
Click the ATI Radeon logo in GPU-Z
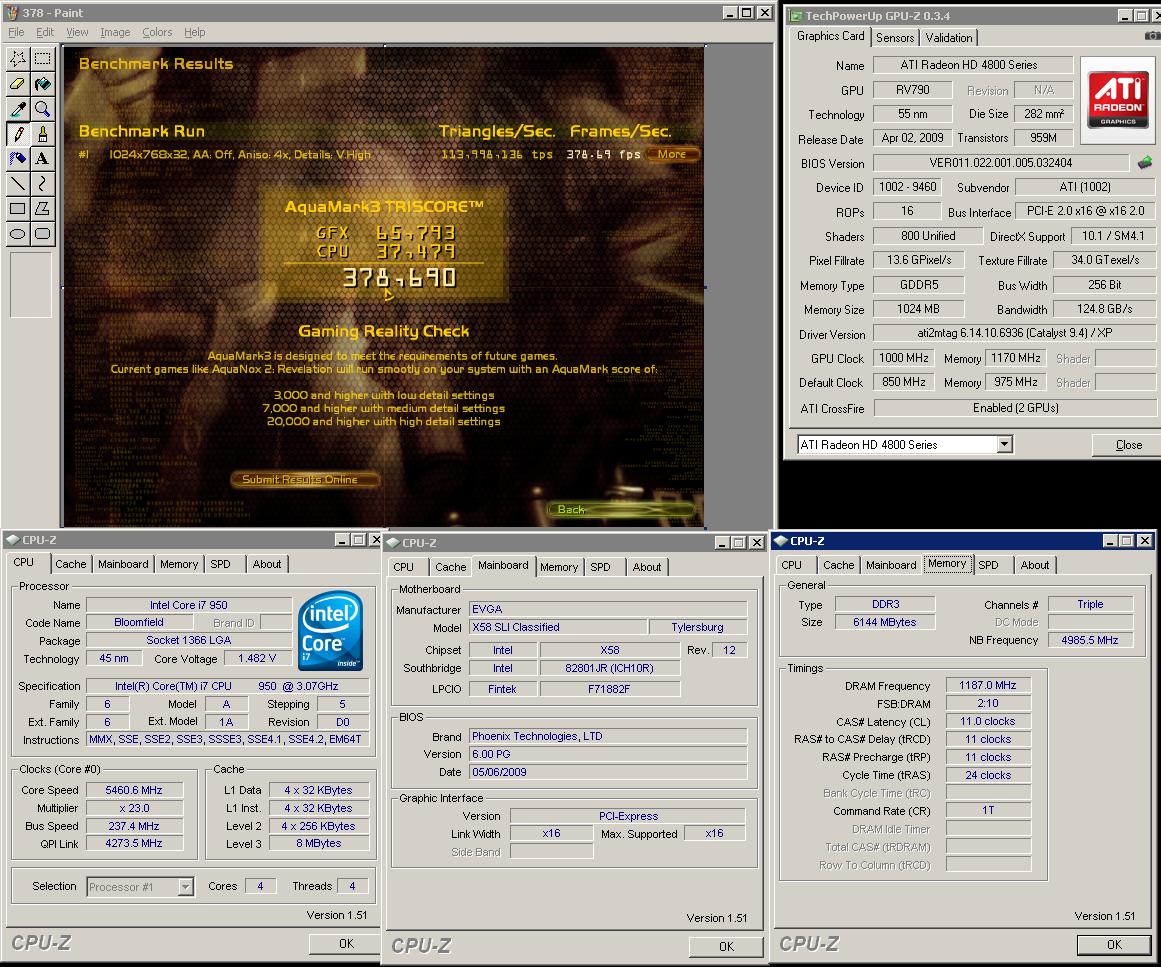[1118, 101]
